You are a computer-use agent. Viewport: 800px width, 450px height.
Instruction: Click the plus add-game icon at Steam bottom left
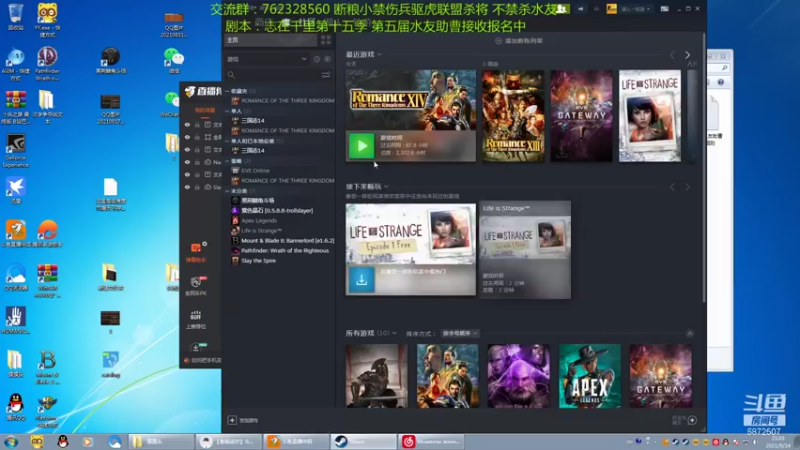(x=232, y=420)
